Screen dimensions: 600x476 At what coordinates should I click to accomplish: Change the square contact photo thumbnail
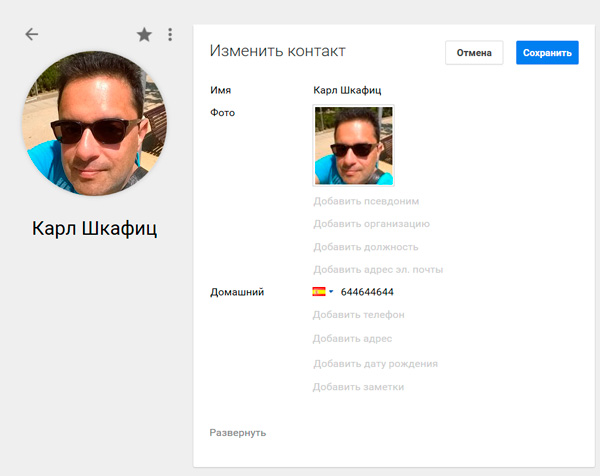pos(354,146)
